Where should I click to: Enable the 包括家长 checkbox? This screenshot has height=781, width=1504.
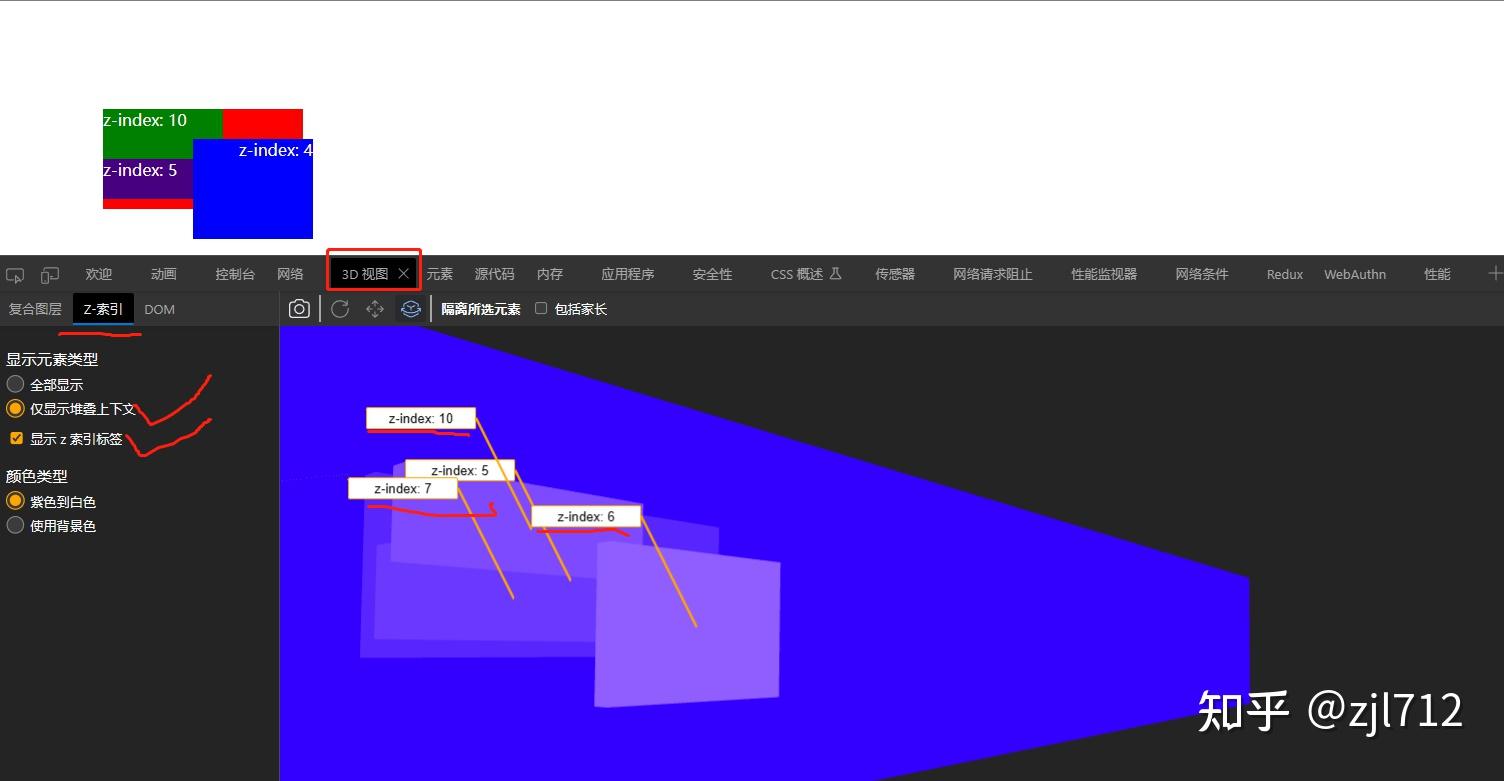541,309
